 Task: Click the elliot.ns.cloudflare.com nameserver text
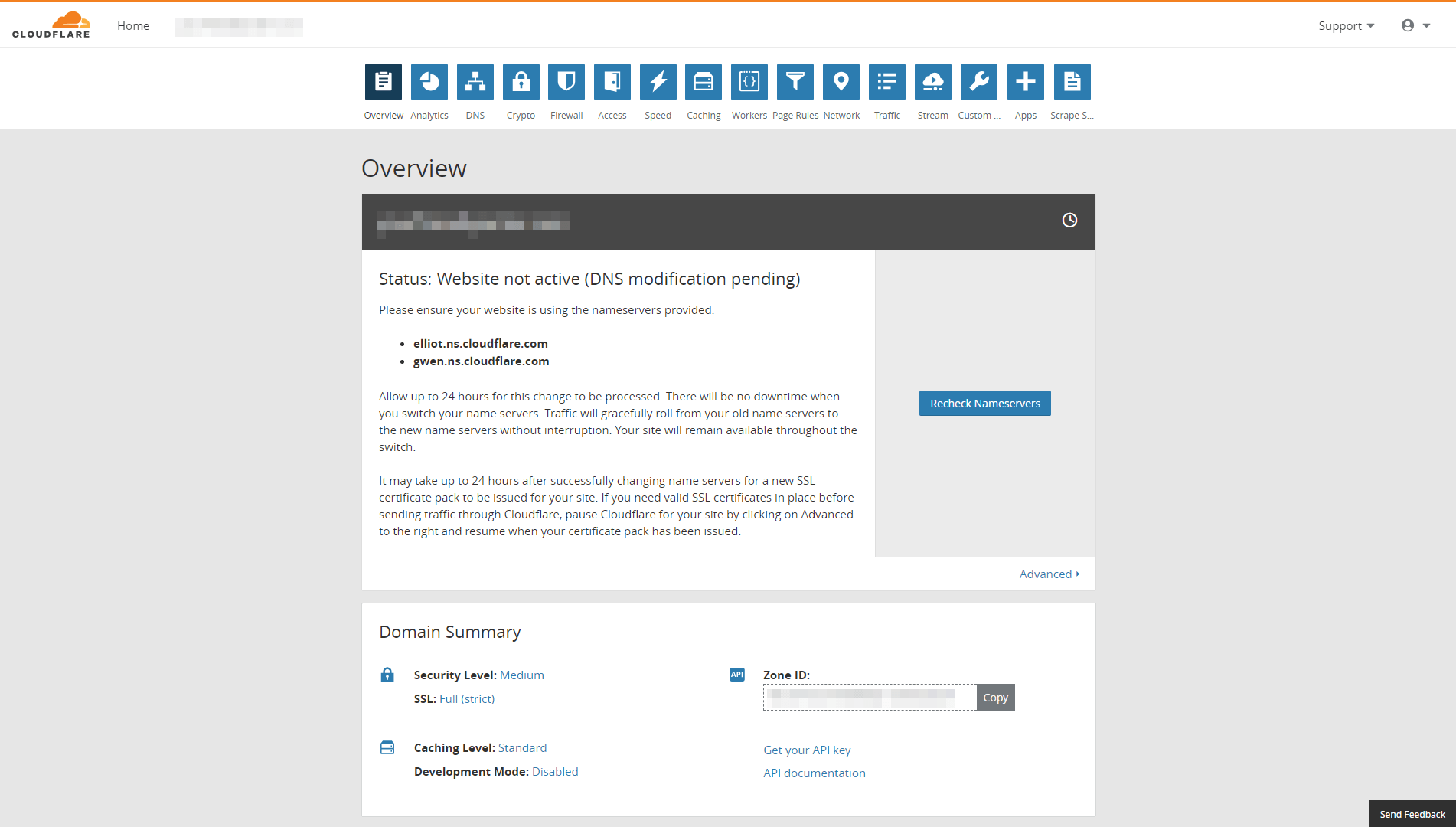[481, 344]
